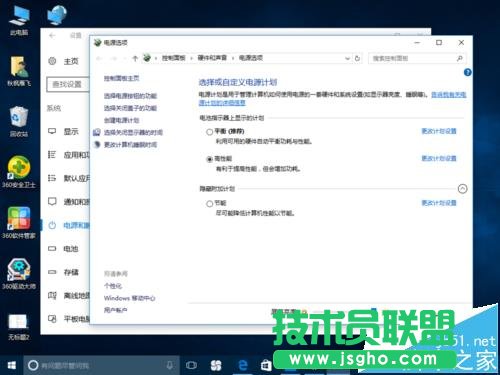500x375 pixels.
Task: Open the 个性化 link
Action: (x=113, y=286)
